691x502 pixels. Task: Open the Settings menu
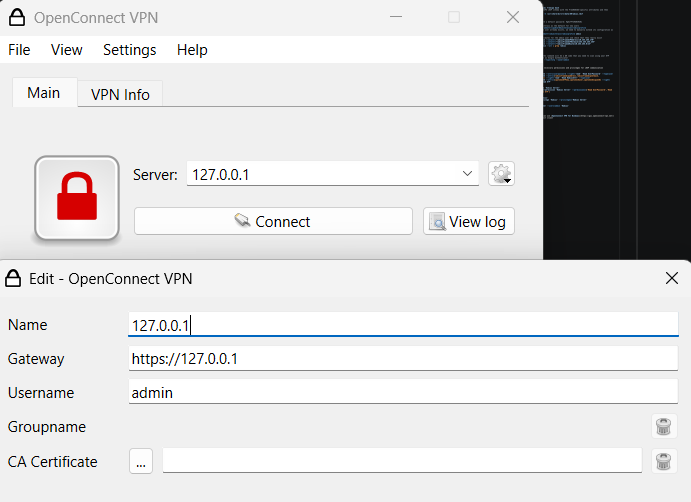coord(130,50)
